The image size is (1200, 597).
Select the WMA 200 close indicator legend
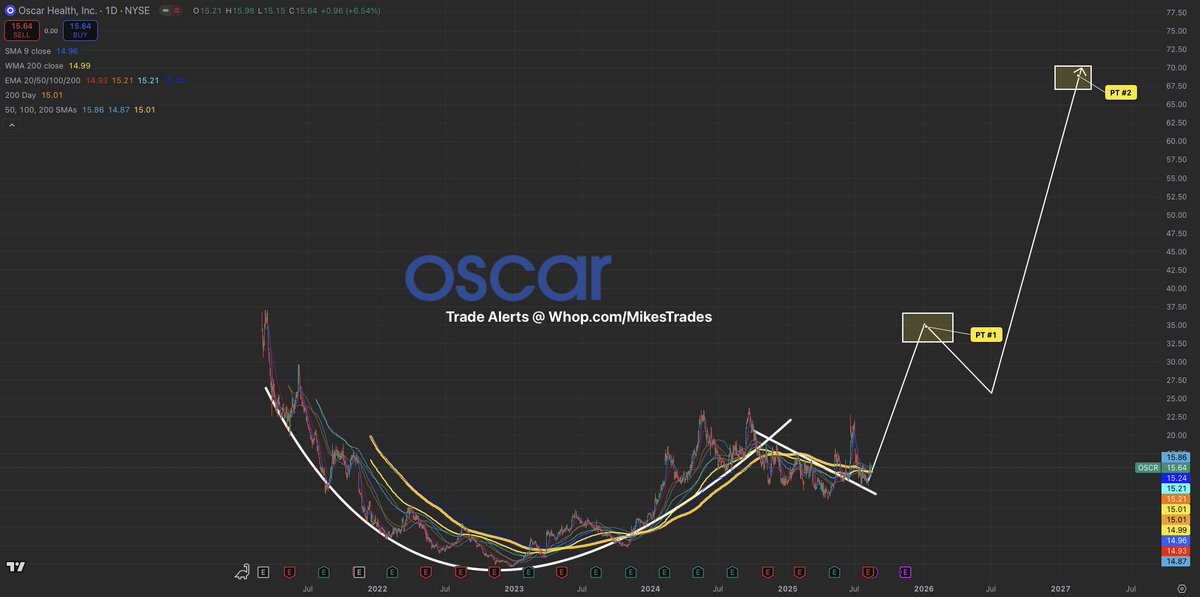click(33, 65)
